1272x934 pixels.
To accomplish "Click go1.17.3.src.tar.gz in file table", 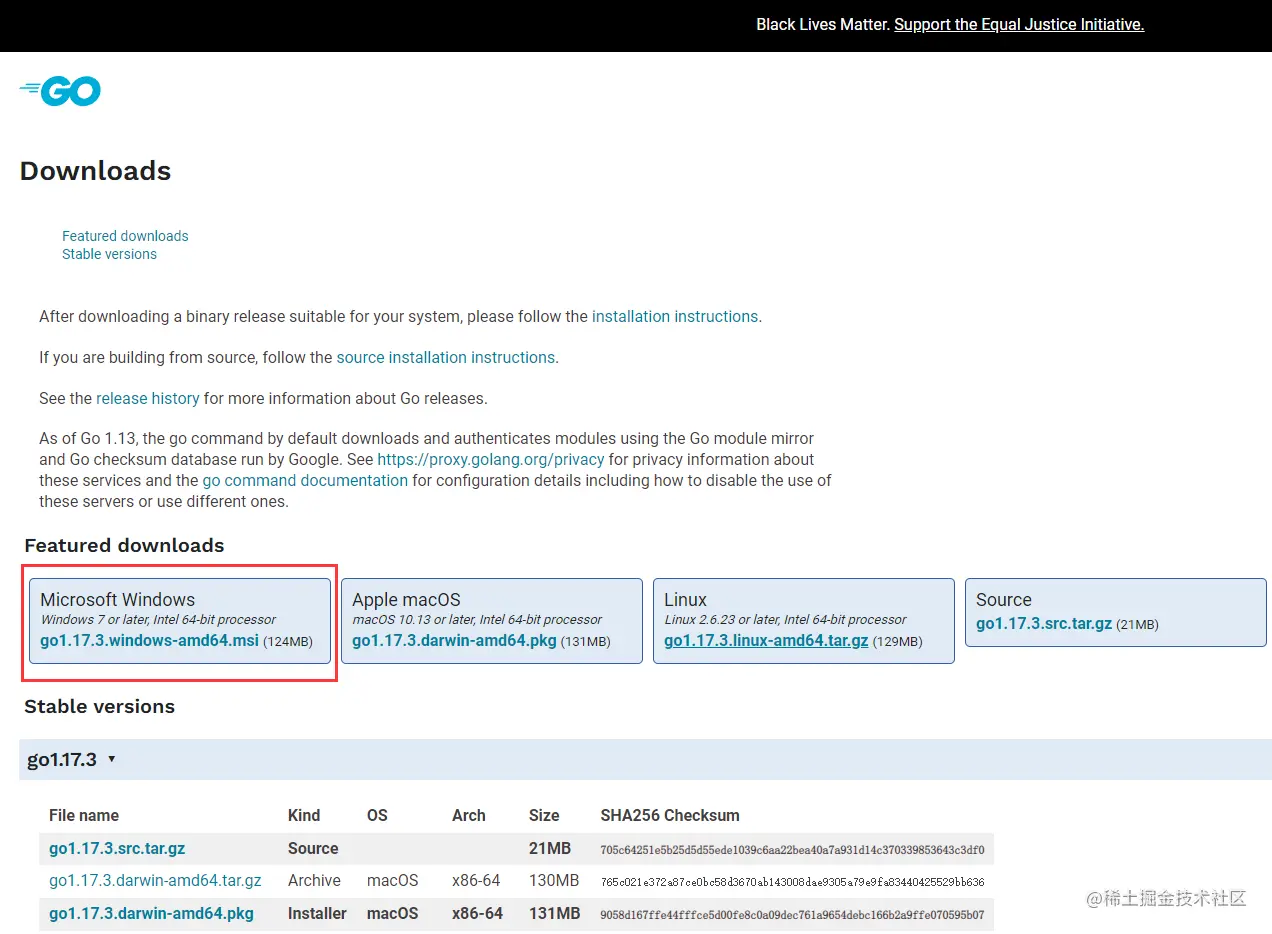I will [x=117, y=848].
